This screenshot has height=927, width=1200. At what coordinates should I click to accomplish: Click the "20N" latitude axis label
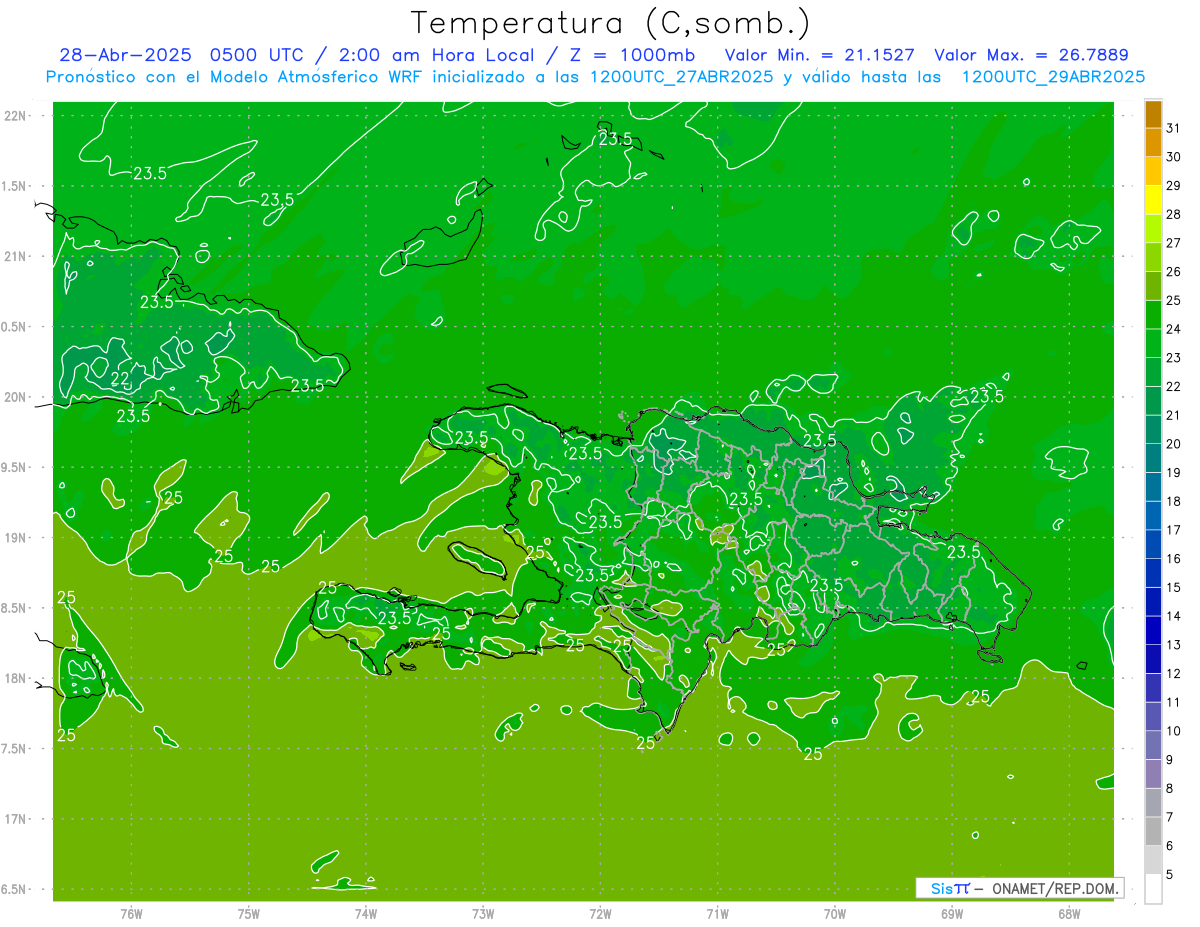tap(18, 397)
